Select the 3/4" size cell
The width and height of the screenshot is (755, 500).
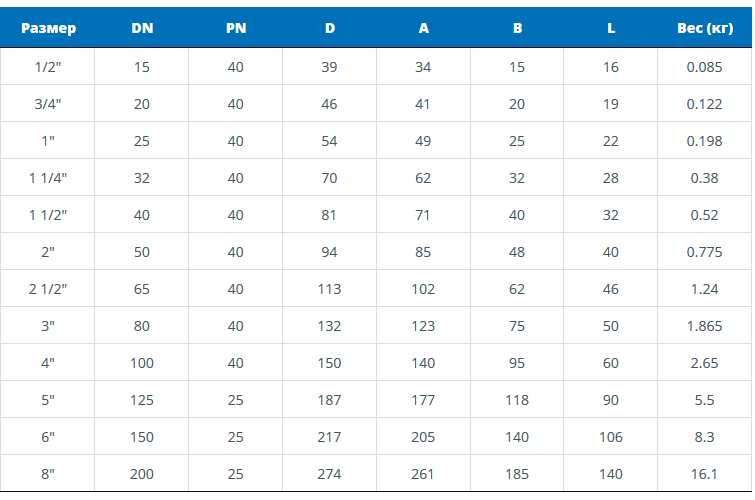pos(48,104)
